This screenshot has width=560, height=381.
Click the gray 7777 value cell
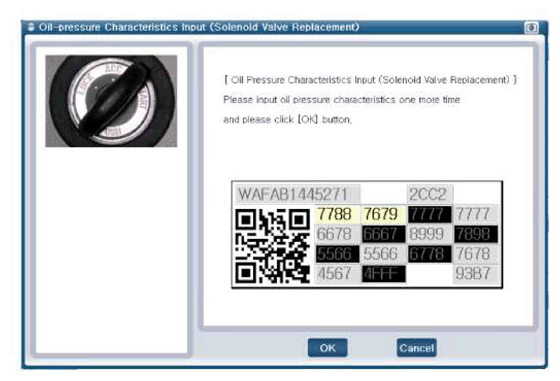[476, 214]
